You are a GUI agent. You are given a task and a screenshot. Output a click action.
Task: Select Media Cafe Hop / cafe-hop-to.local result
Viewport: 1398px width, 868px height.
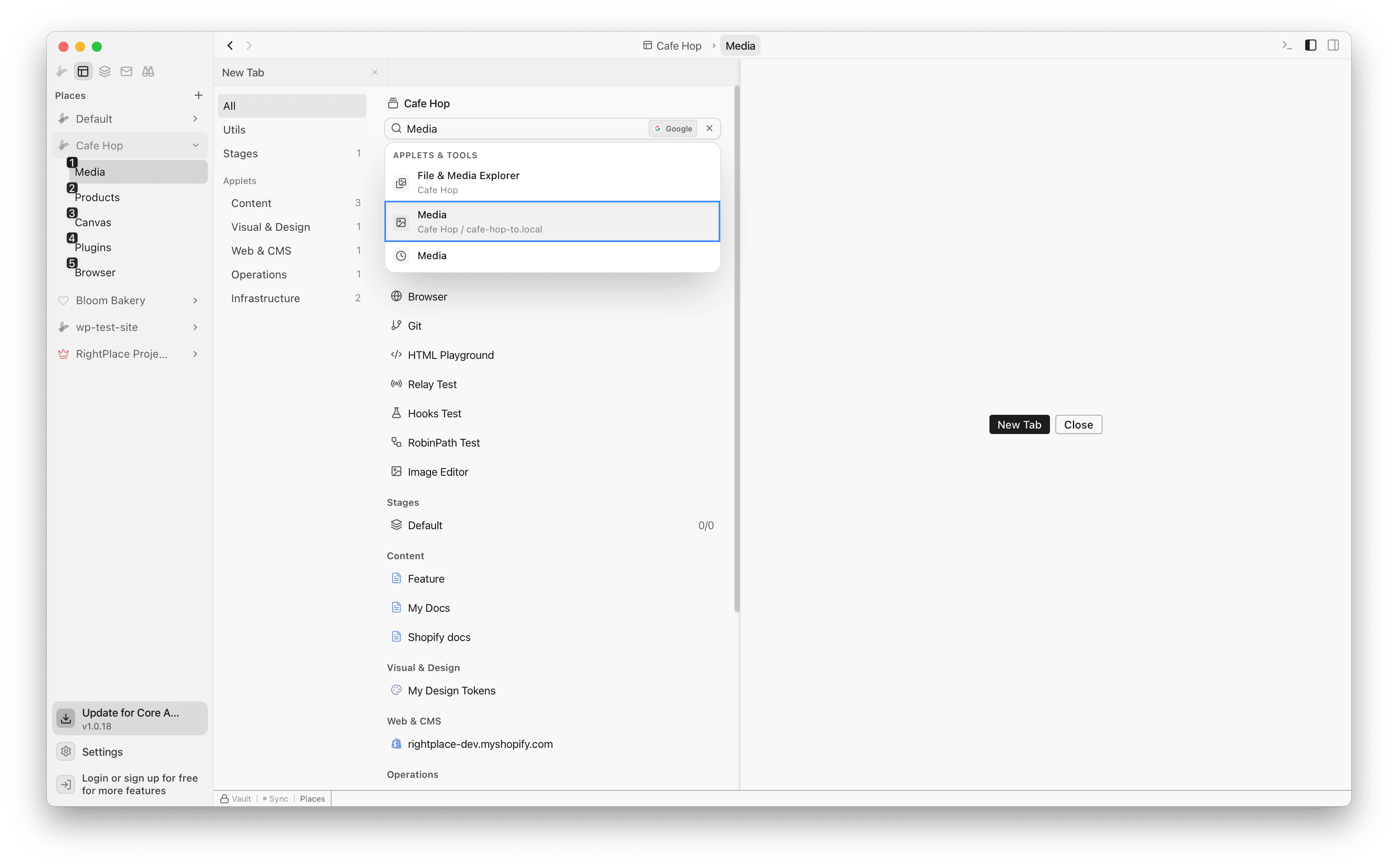click(x=552, y=222)
